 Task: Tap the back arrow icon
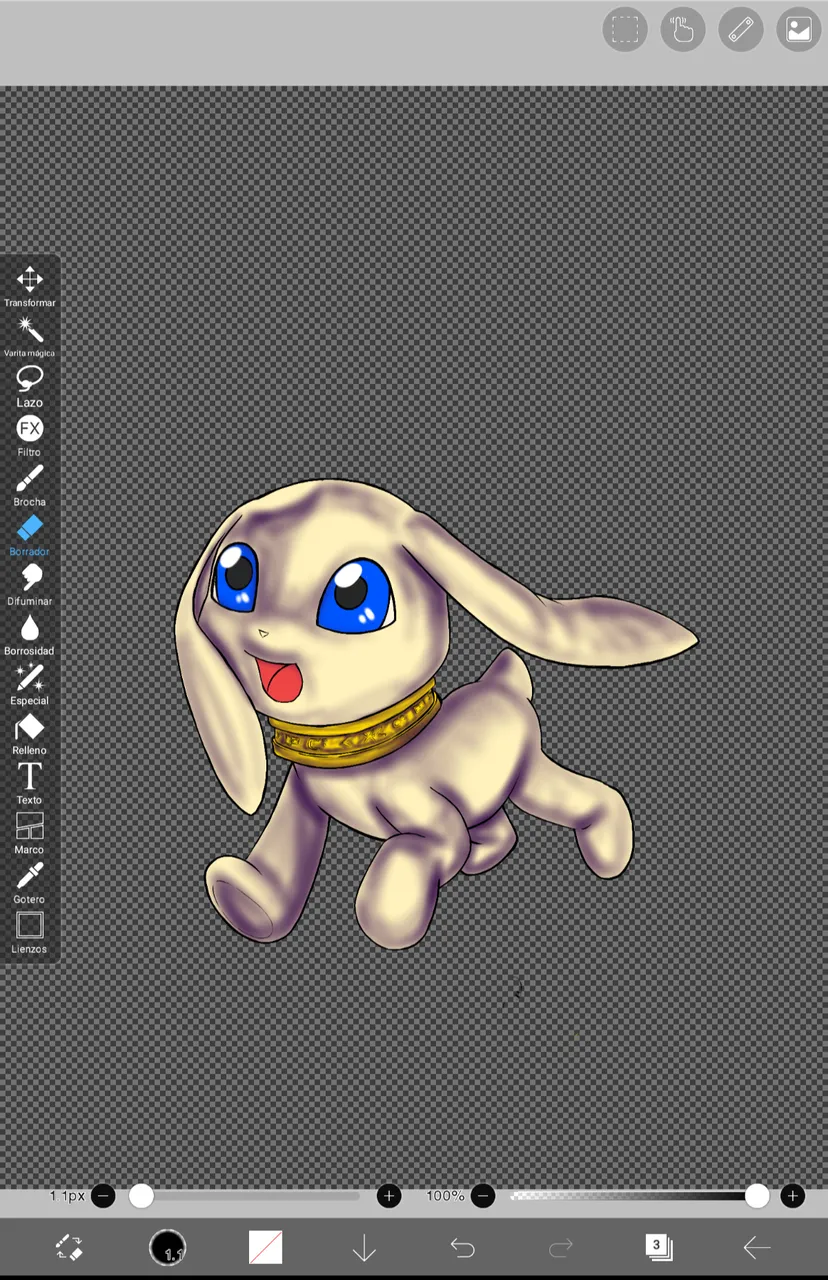[757, 1247]
